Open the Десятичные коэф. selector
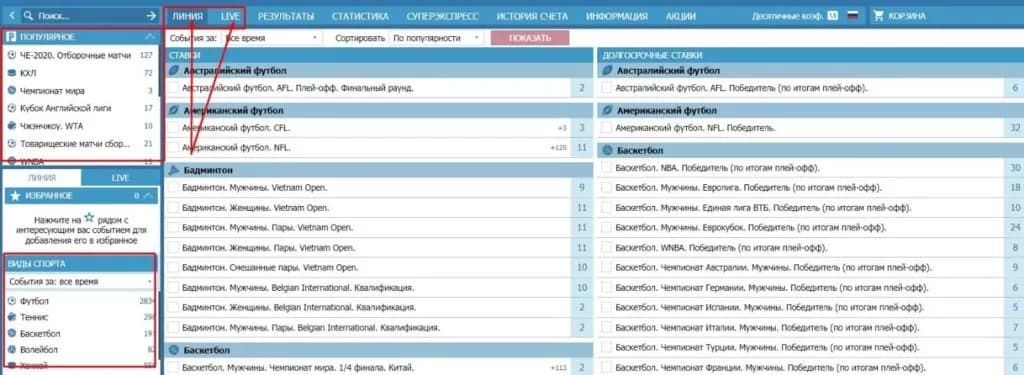The width and height of the screenshot is (1024, 375). pos(795,16)
